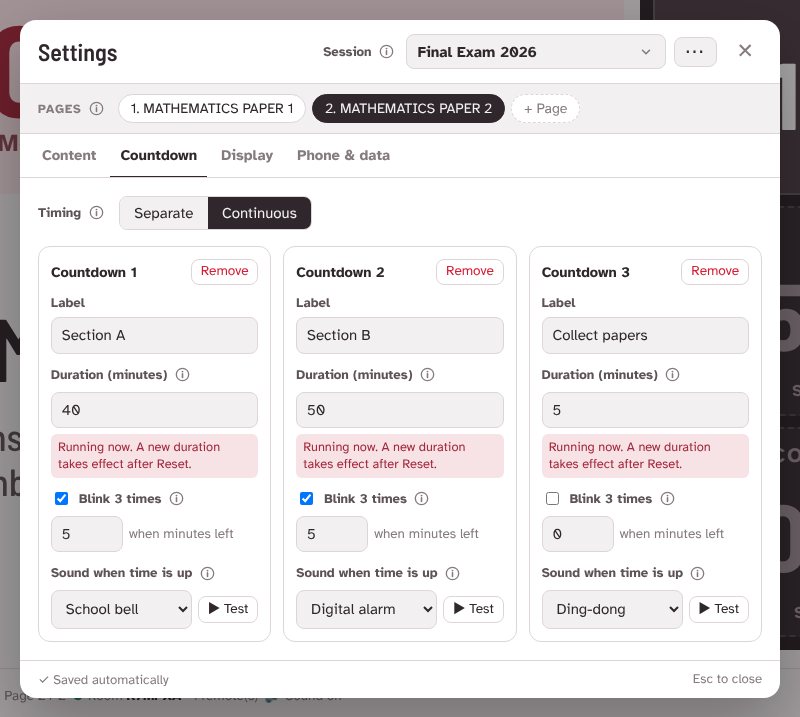
Task: Open the Digital alarm sound dropdown
Action: (x=366, y=609)
